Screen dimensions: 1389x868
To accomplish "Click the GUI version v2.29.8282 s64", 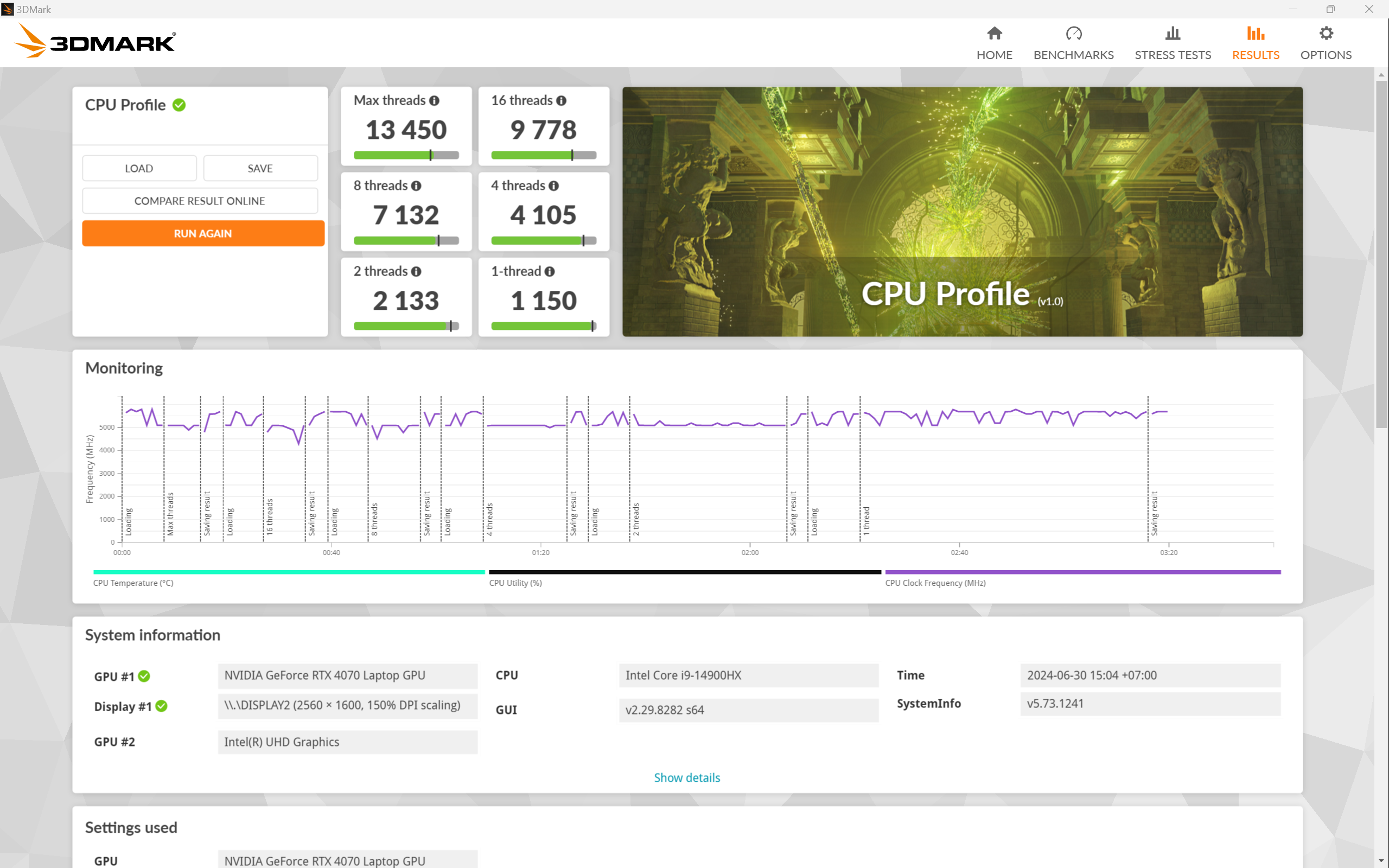I will (x=748, y=710).
